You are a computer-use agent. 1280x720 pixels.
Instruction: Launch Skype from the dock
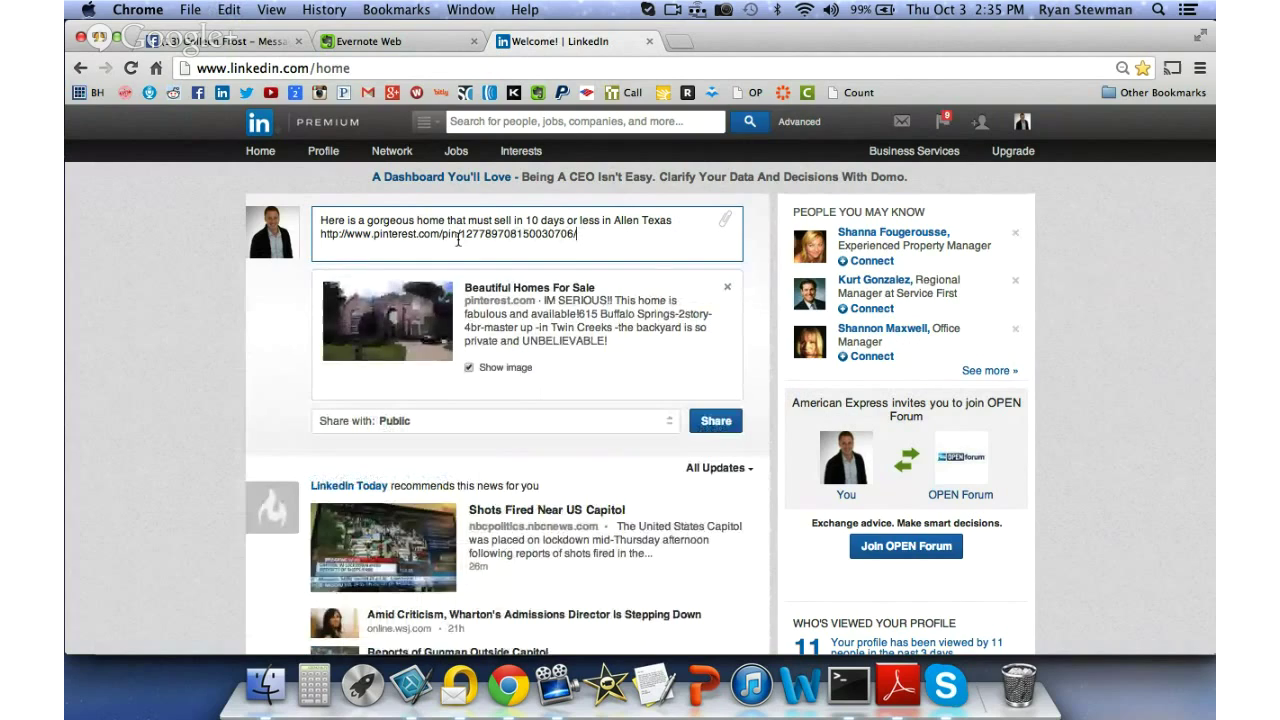[x=945, y=685]
